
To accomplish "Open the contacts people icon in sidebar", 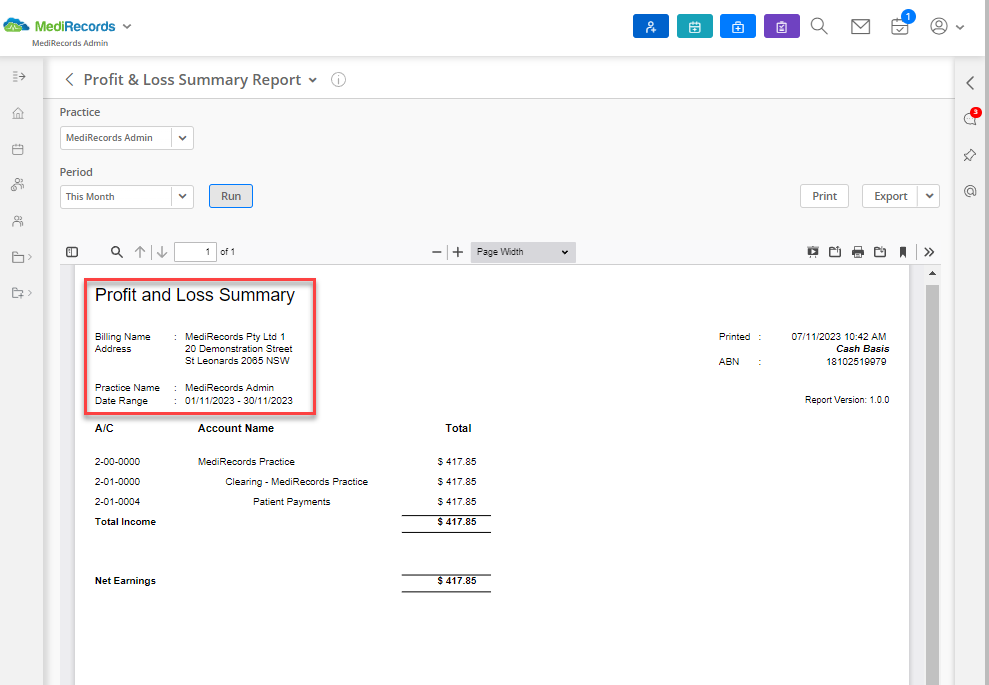I will 18,221.
